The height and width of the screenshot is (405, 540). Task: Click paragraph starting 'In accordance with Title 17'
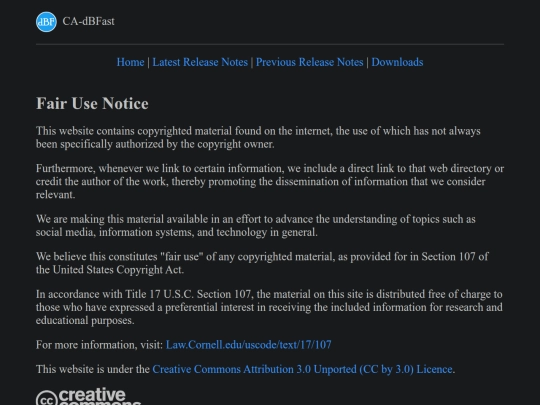click(x=269, y=307)
